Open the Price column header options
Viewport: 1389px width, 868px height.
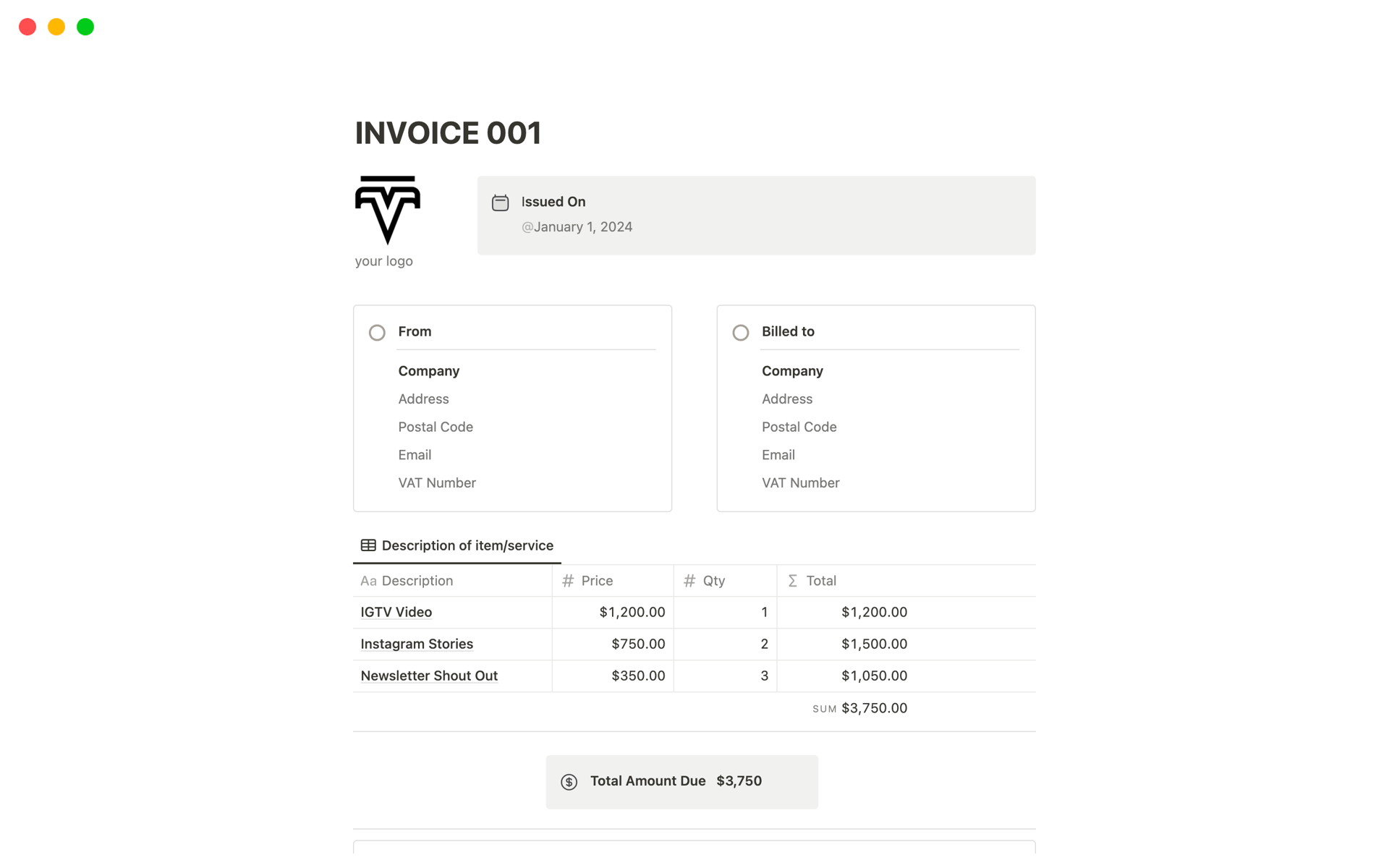pos(597,581)
